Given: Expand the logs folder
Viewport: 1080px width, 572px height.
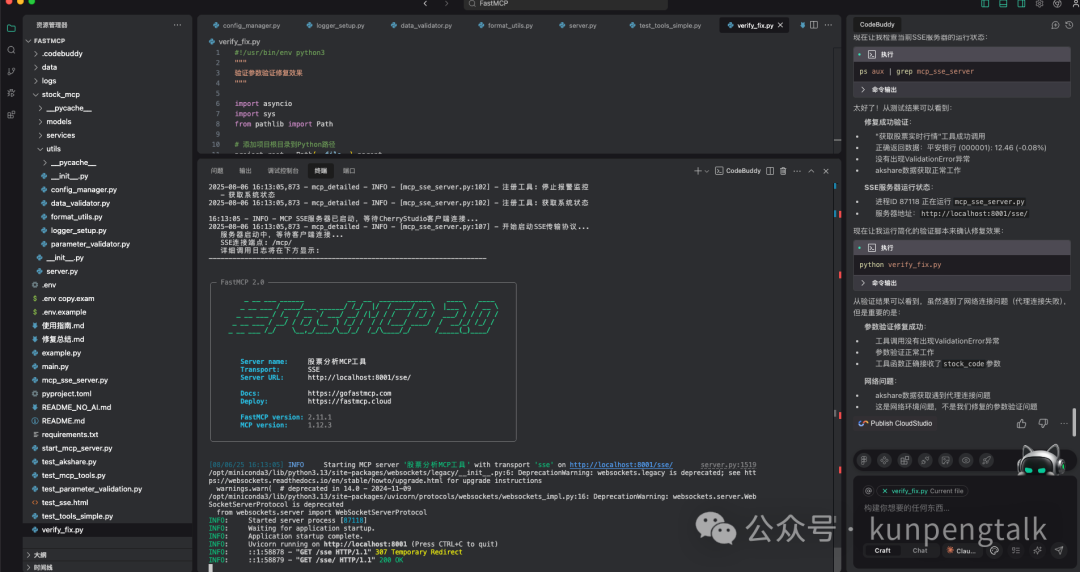Looking at the screenshot, I should 36,81.
